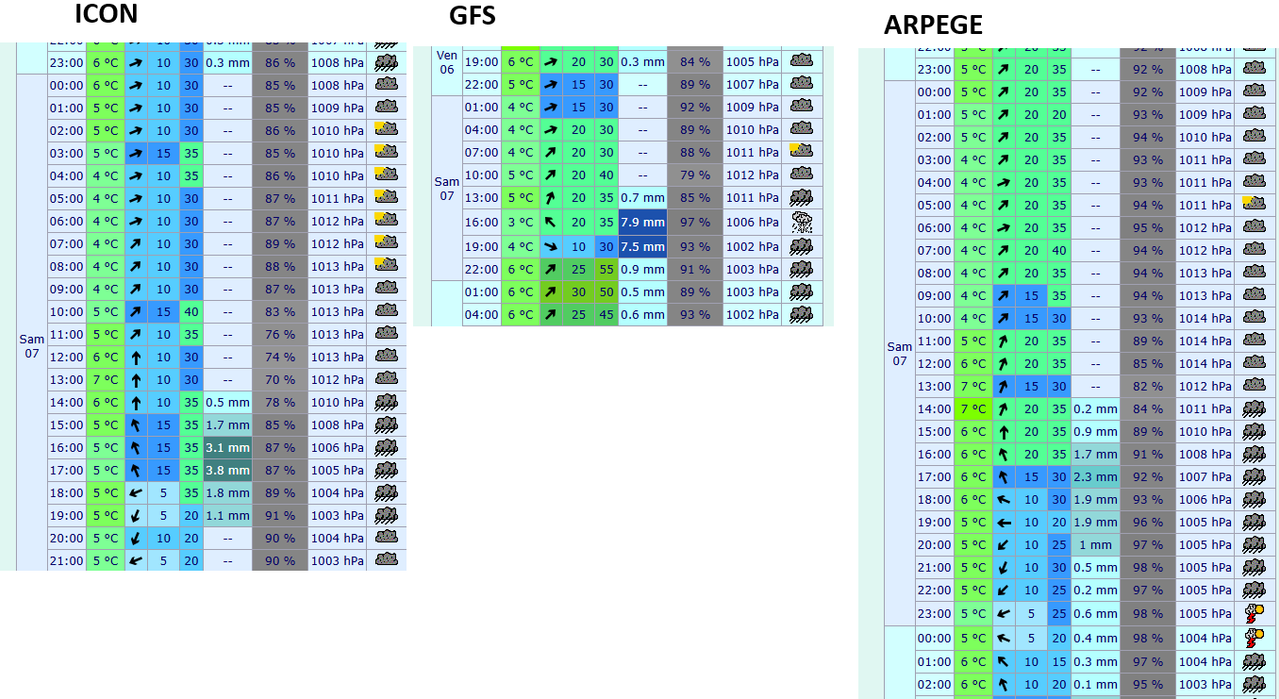The width and height of the screenshot is (1279, 699).
Task: Click the partly sunny icon in ICON 08:00 row
Action: [x=386, y=266]
